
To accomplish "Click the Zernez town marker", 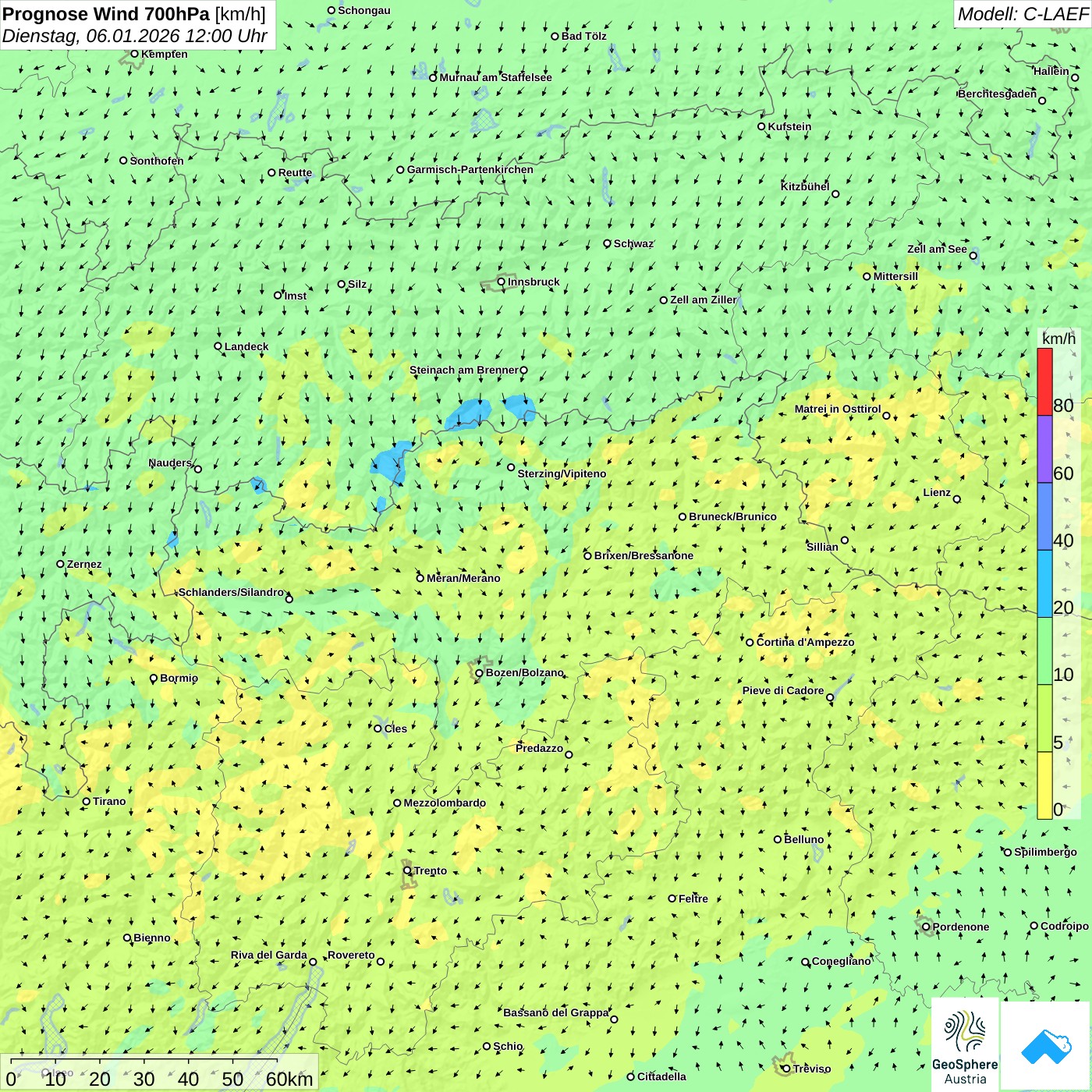I will [60, 564].
